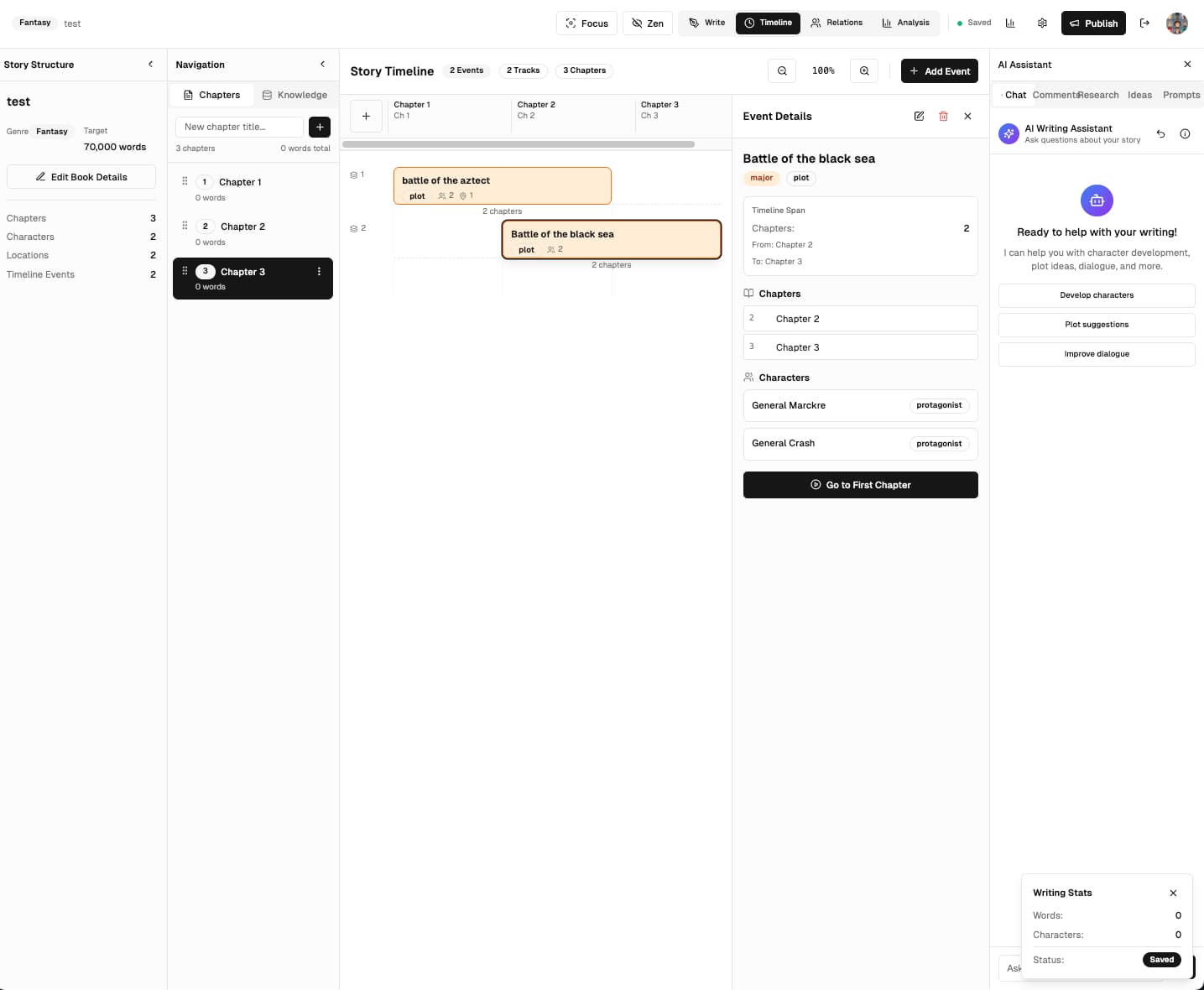This screenshot has height=990, width=1204.
Task: Click the add chapter plus button
Action: tap(320, 127)
